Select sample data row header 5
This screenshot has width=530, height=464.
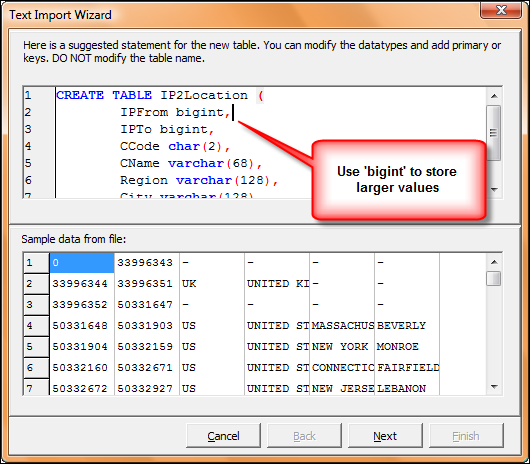point(37,346)
